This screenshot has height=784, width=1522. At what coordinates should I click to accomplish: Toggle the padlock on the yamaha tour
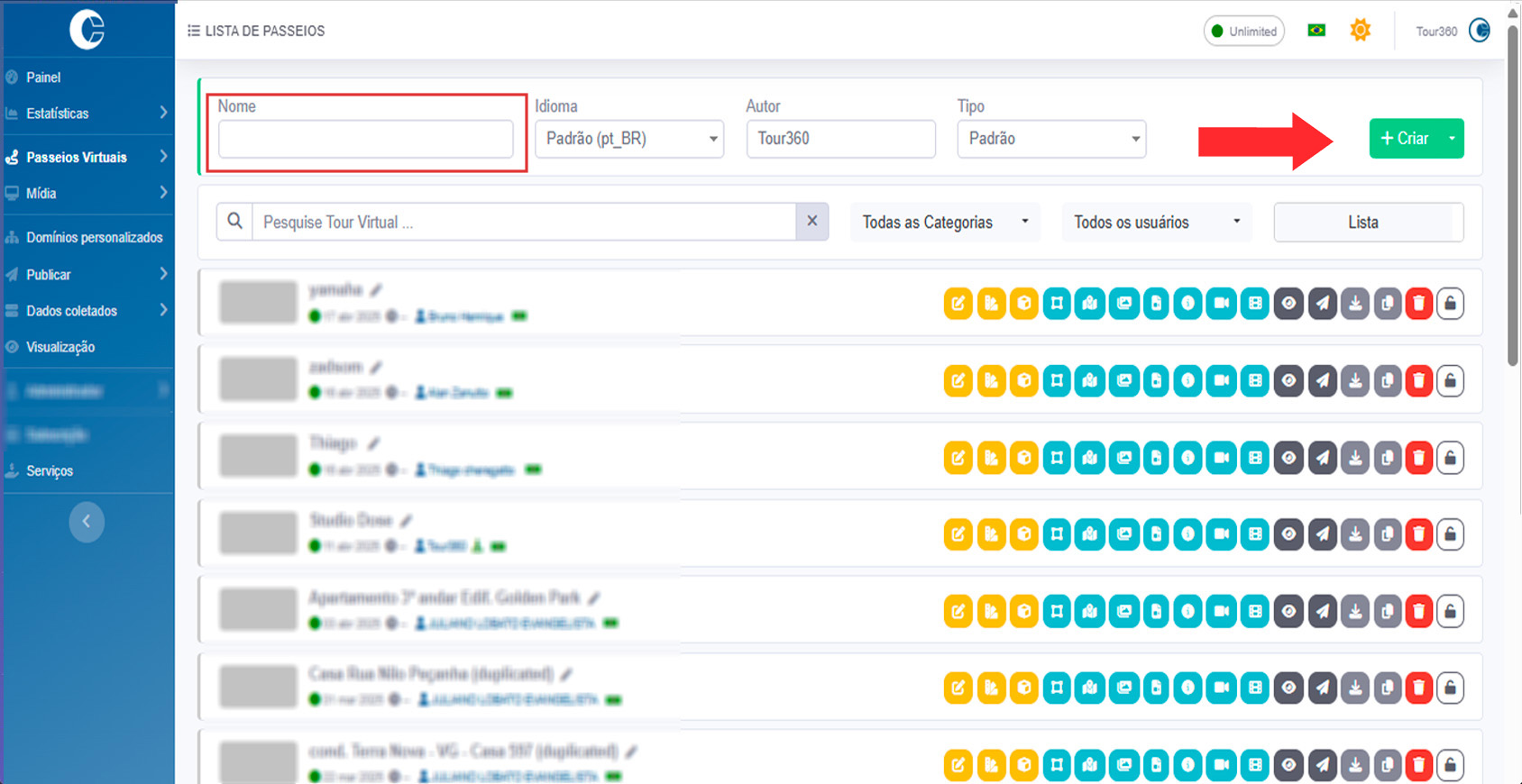click(1450, 304)
